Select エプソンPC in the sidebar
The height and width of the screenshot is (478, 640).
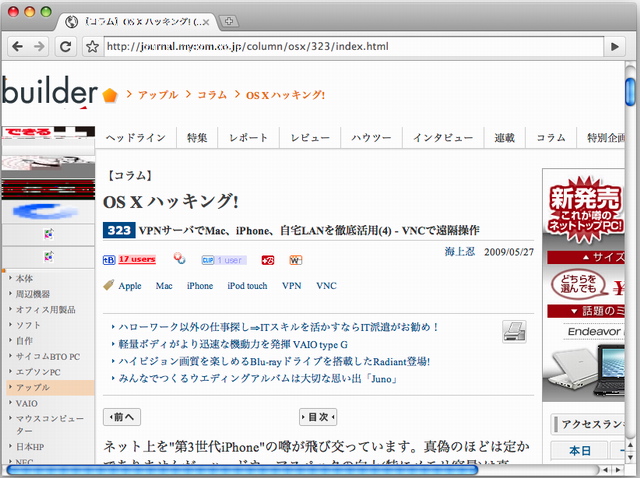[x=38, y=372]
